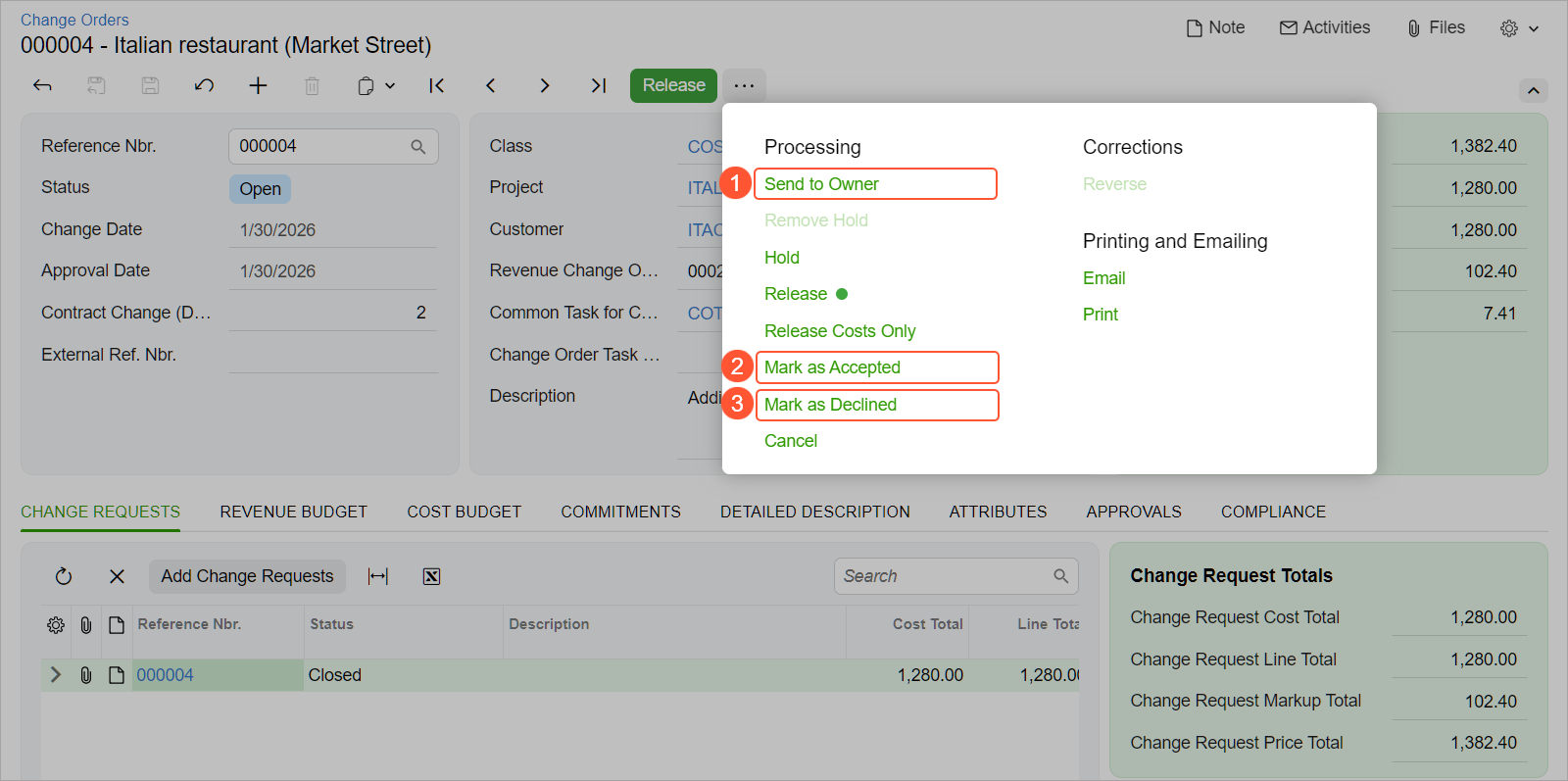Image resolution: width=1568 pixels, height=781 pixels.
Task: Click the Change Date 1/30/2026 value
Action: [x=277, y=230]
